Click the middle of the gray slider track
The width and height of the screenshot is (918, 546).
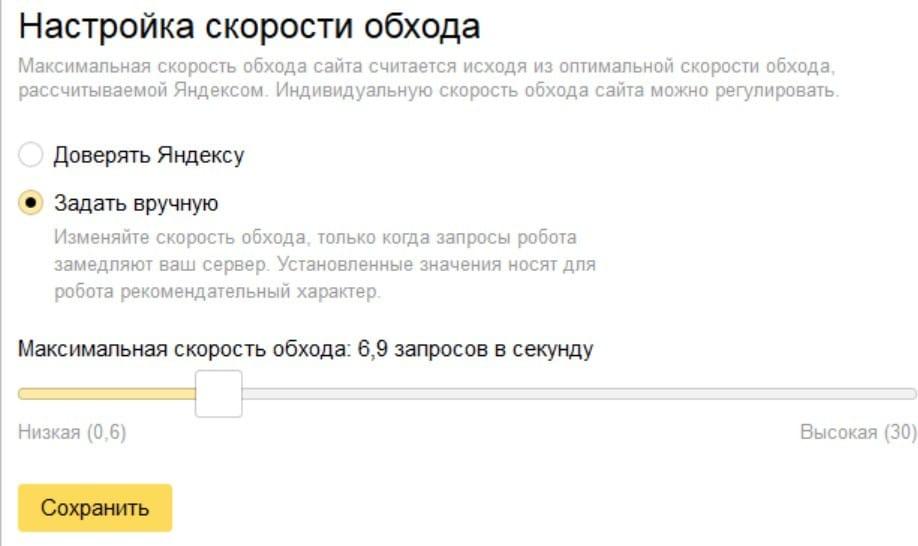tap(578, 393)
